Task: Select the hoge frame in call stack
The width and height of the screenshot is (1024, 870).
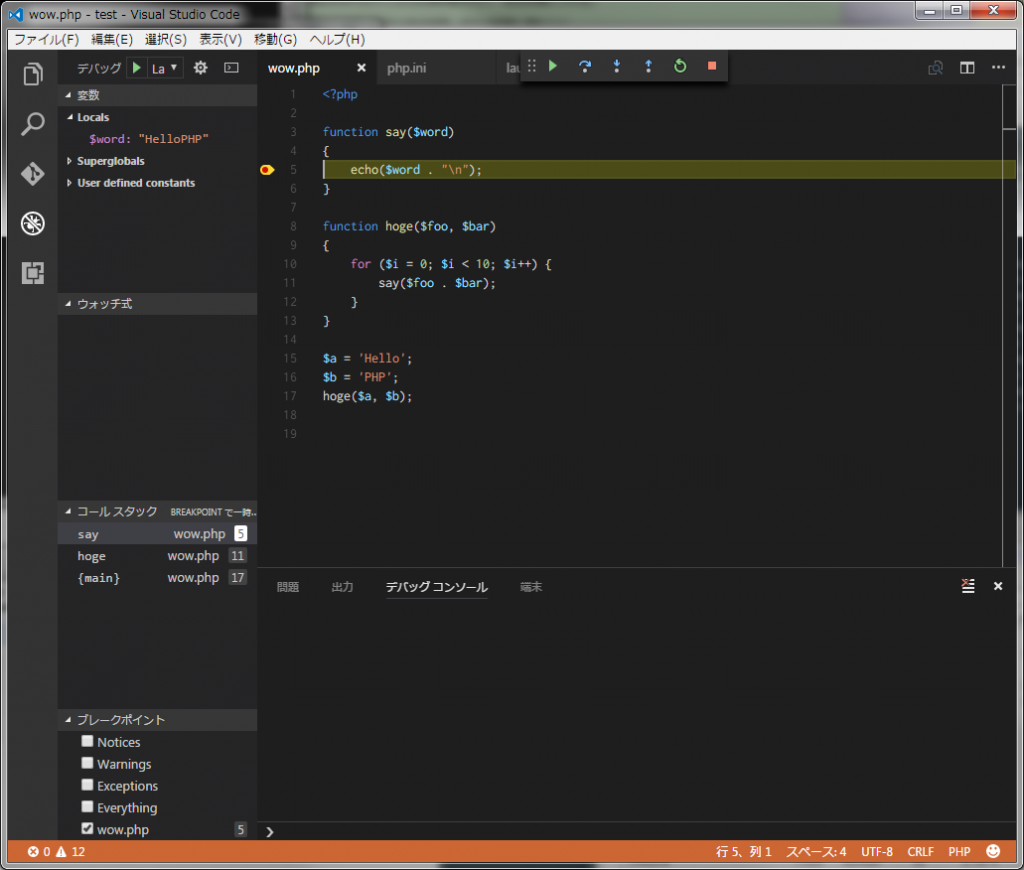Action: pos(157,556)
